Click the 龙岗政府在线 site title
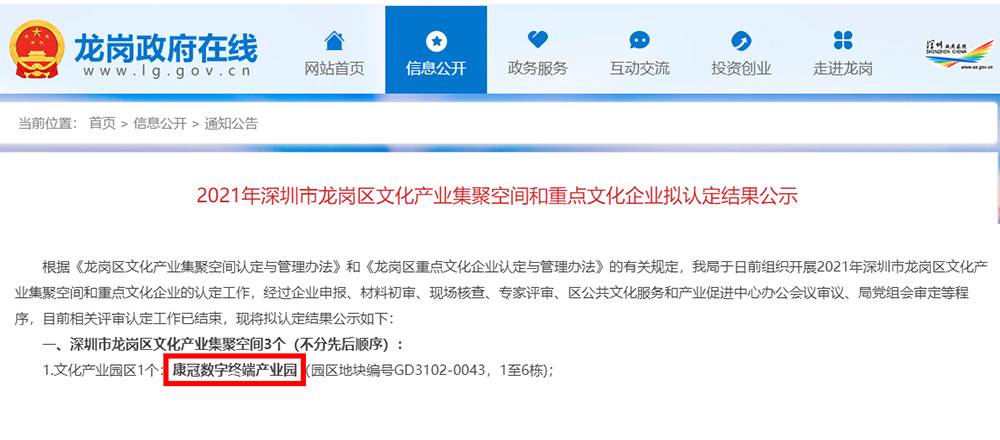This screenshot has width=1000, height=440. pyautogui.click(x=166, y=48)
